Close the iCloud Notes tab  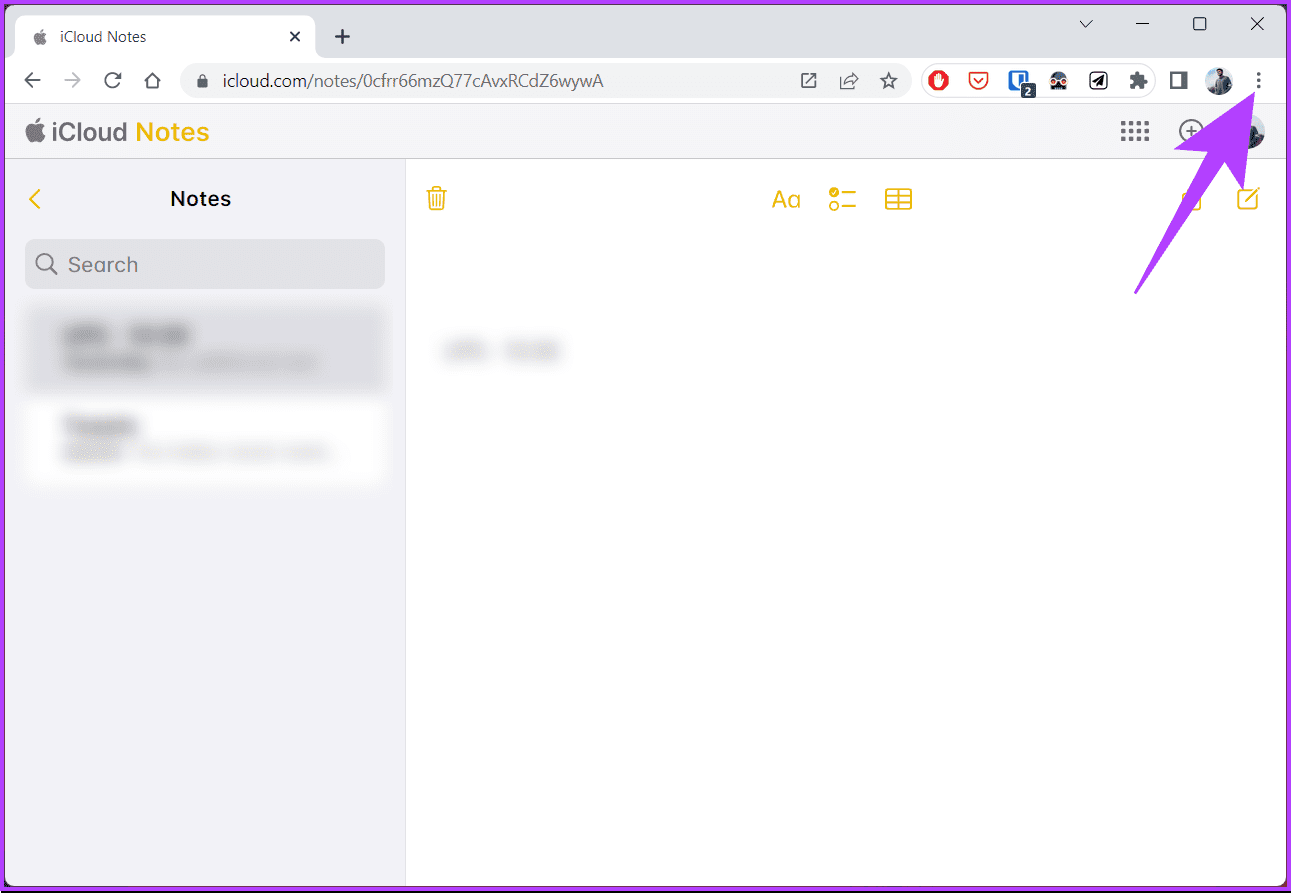pyautogui.click(x=295, y=37)
